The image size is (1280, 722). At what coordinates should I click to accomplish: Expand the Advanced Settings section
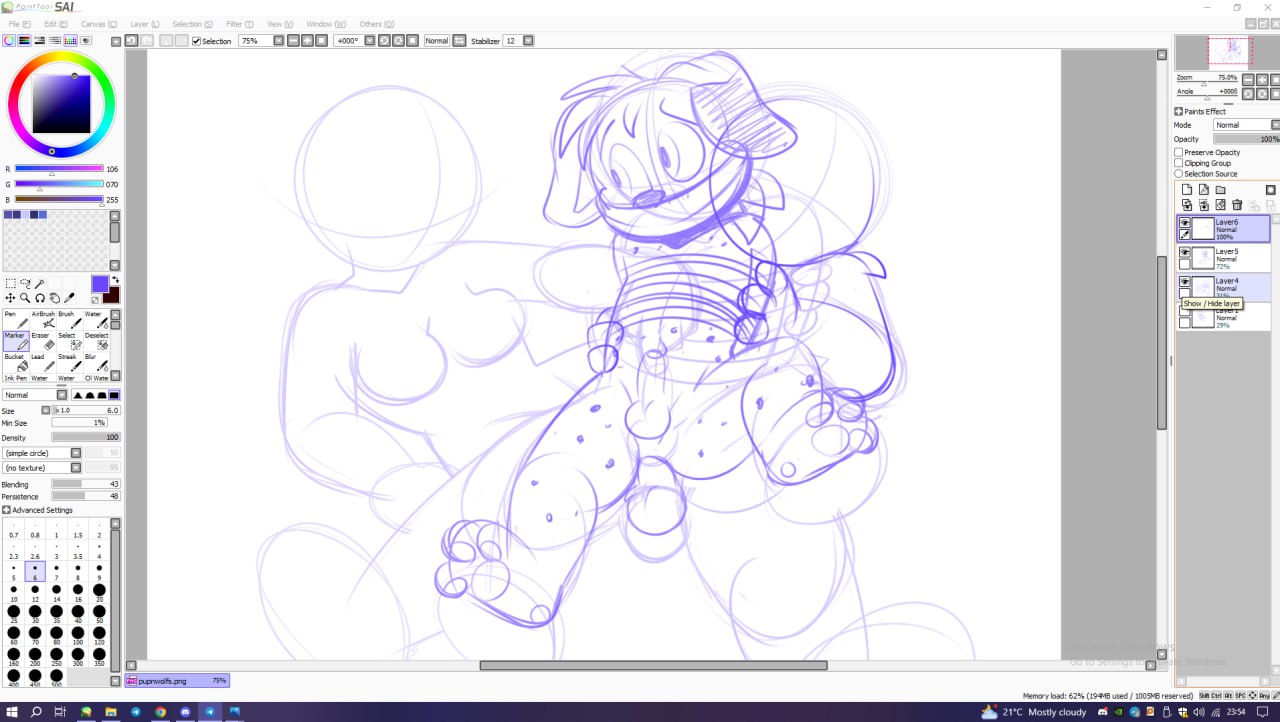pyautogui.click(x=7, y=510)
